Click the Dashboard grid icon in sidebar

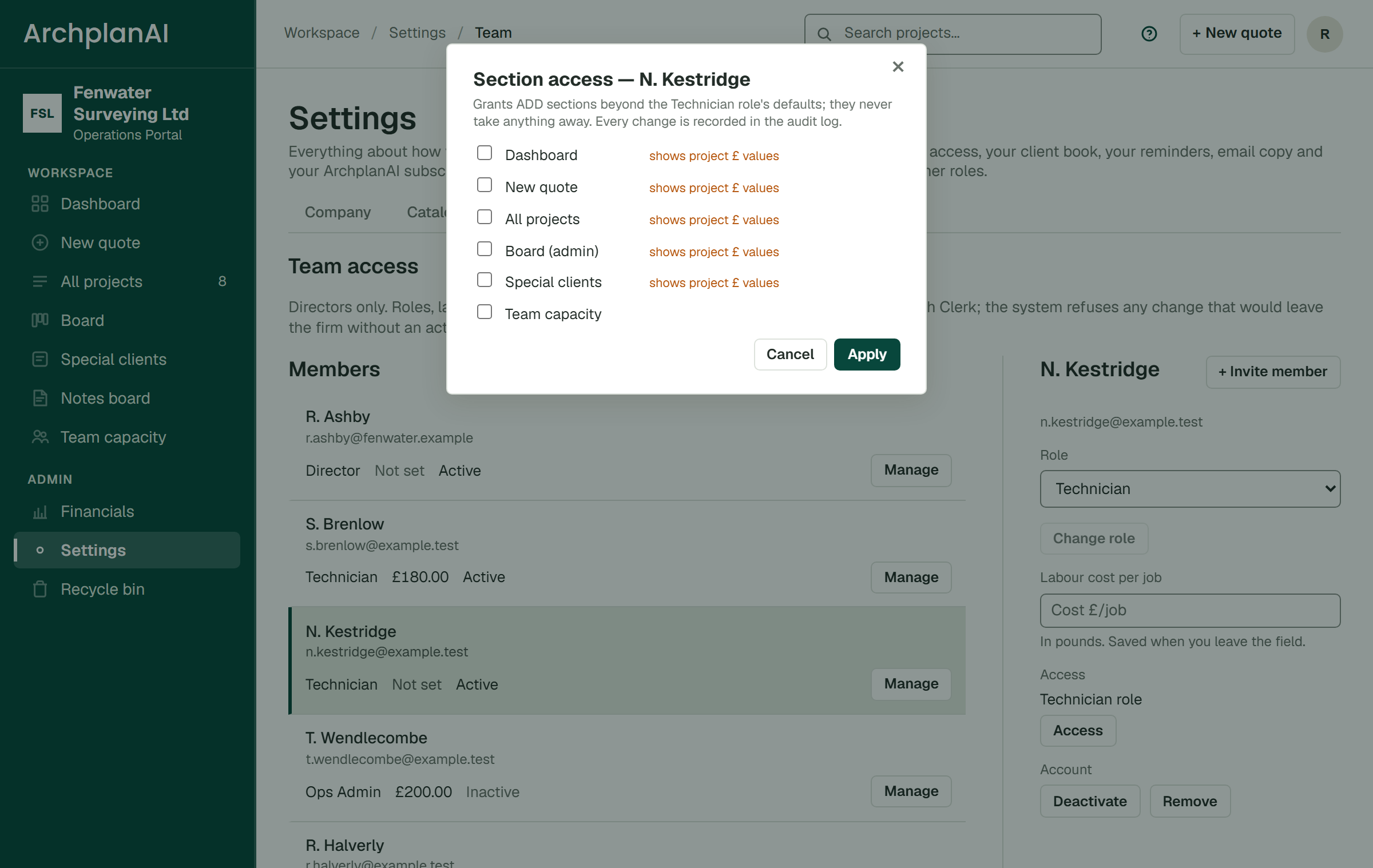tap(40, 204)
